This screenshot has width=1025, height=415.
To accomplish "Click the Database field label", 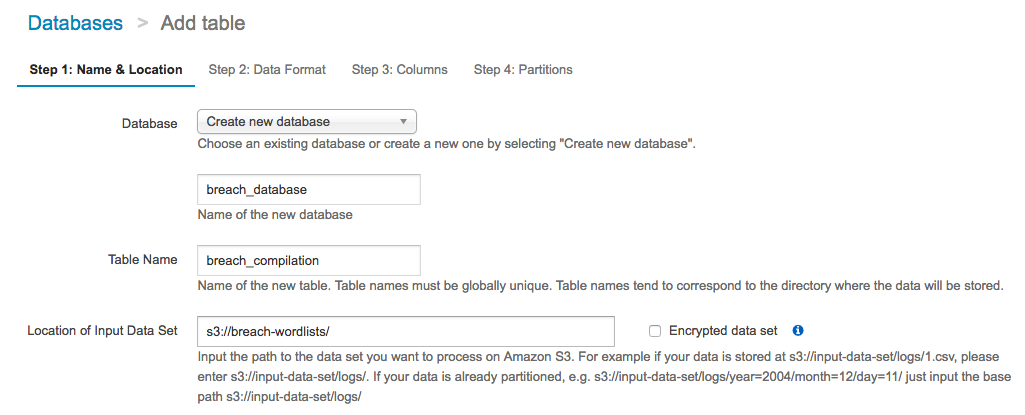I will click(149, 123).
